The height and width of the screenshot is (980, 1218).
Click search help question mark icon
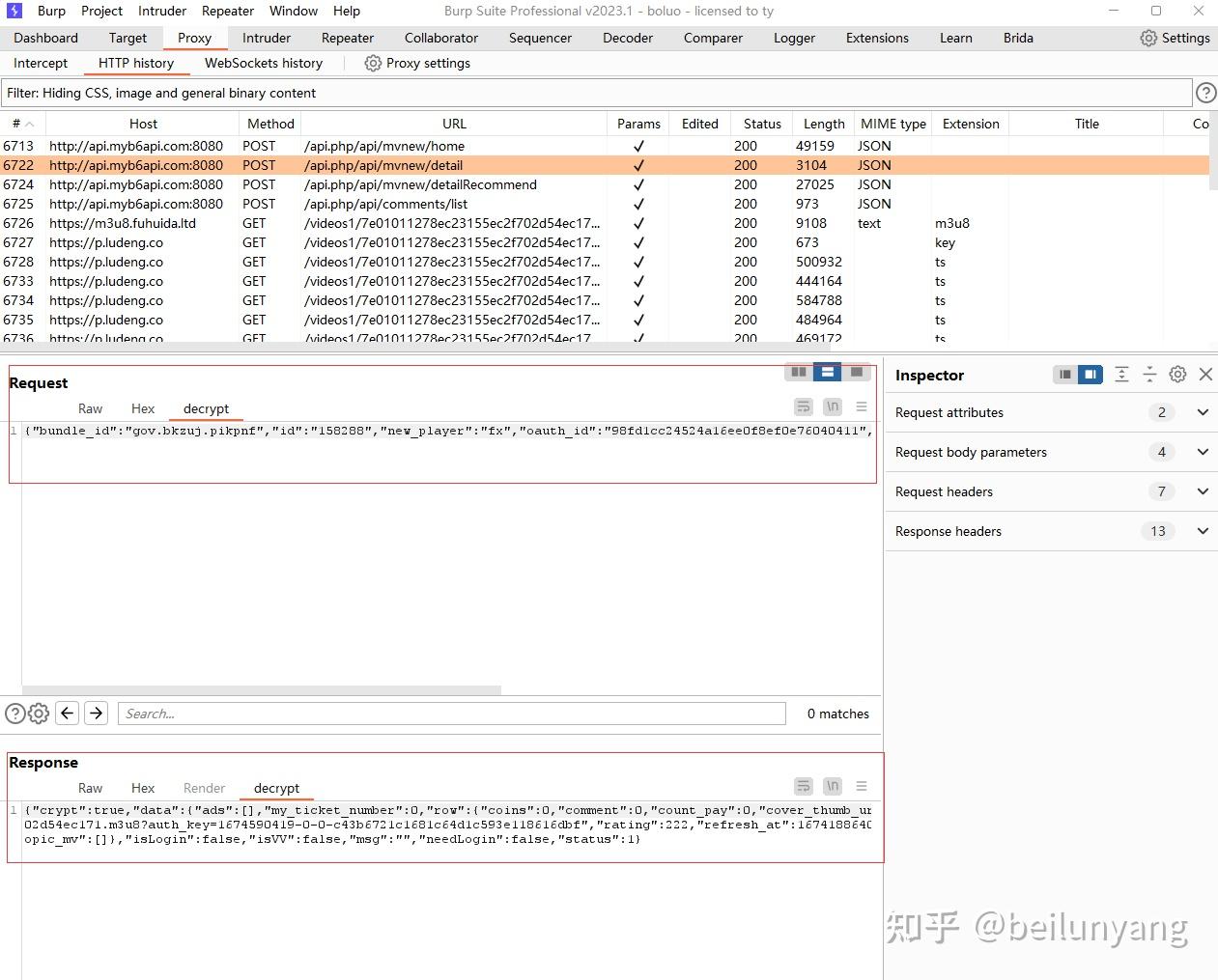[15, 714]
